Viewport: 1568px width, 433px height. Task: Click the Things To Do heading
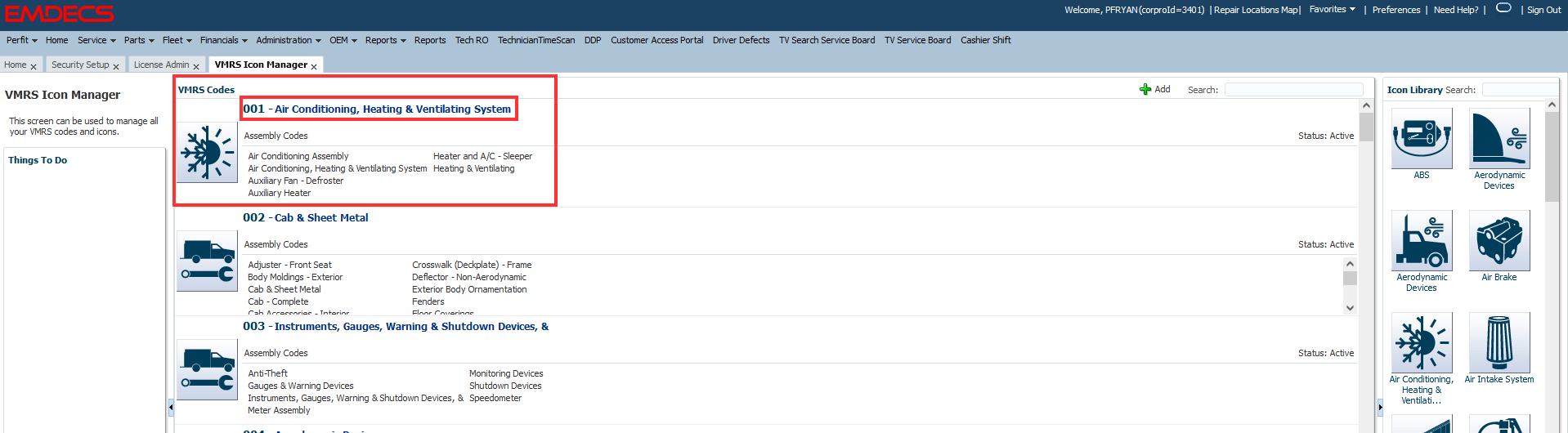coord(38,160)
